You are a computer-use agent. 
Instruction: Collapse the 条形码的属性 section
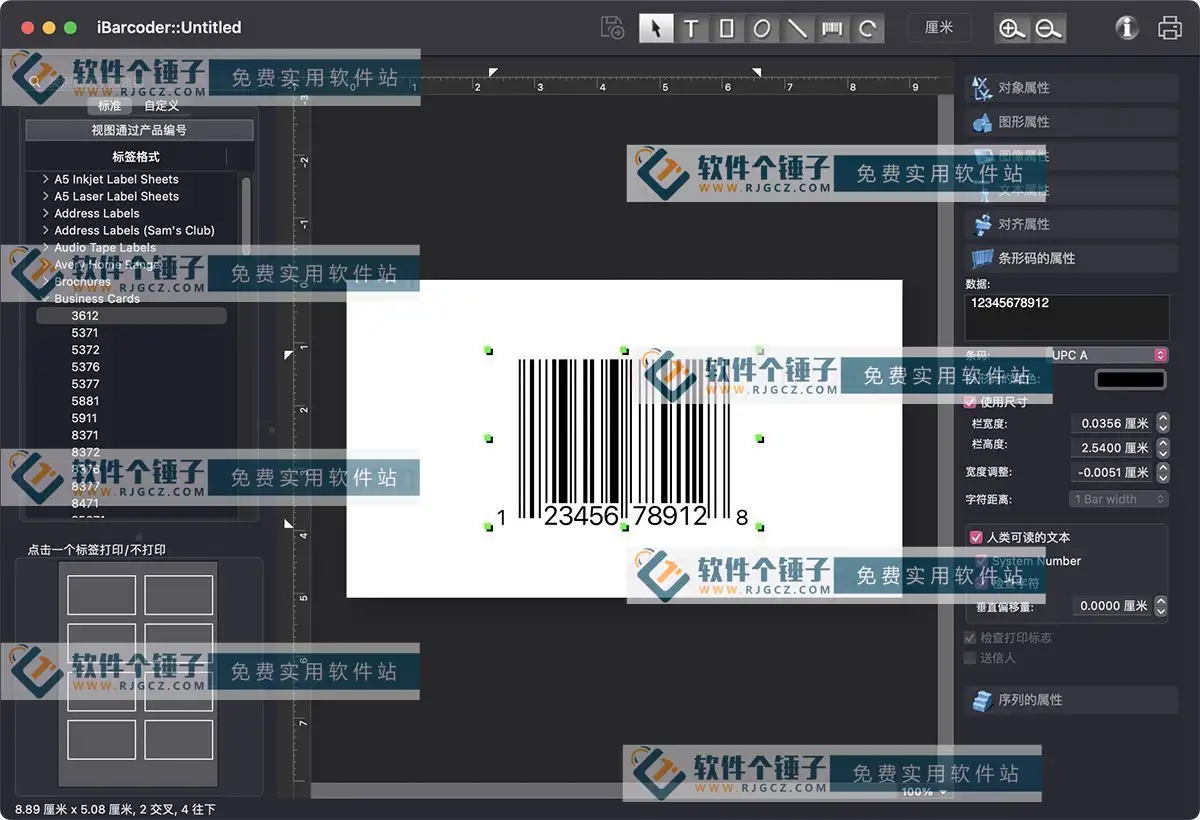pos(1072,258)
